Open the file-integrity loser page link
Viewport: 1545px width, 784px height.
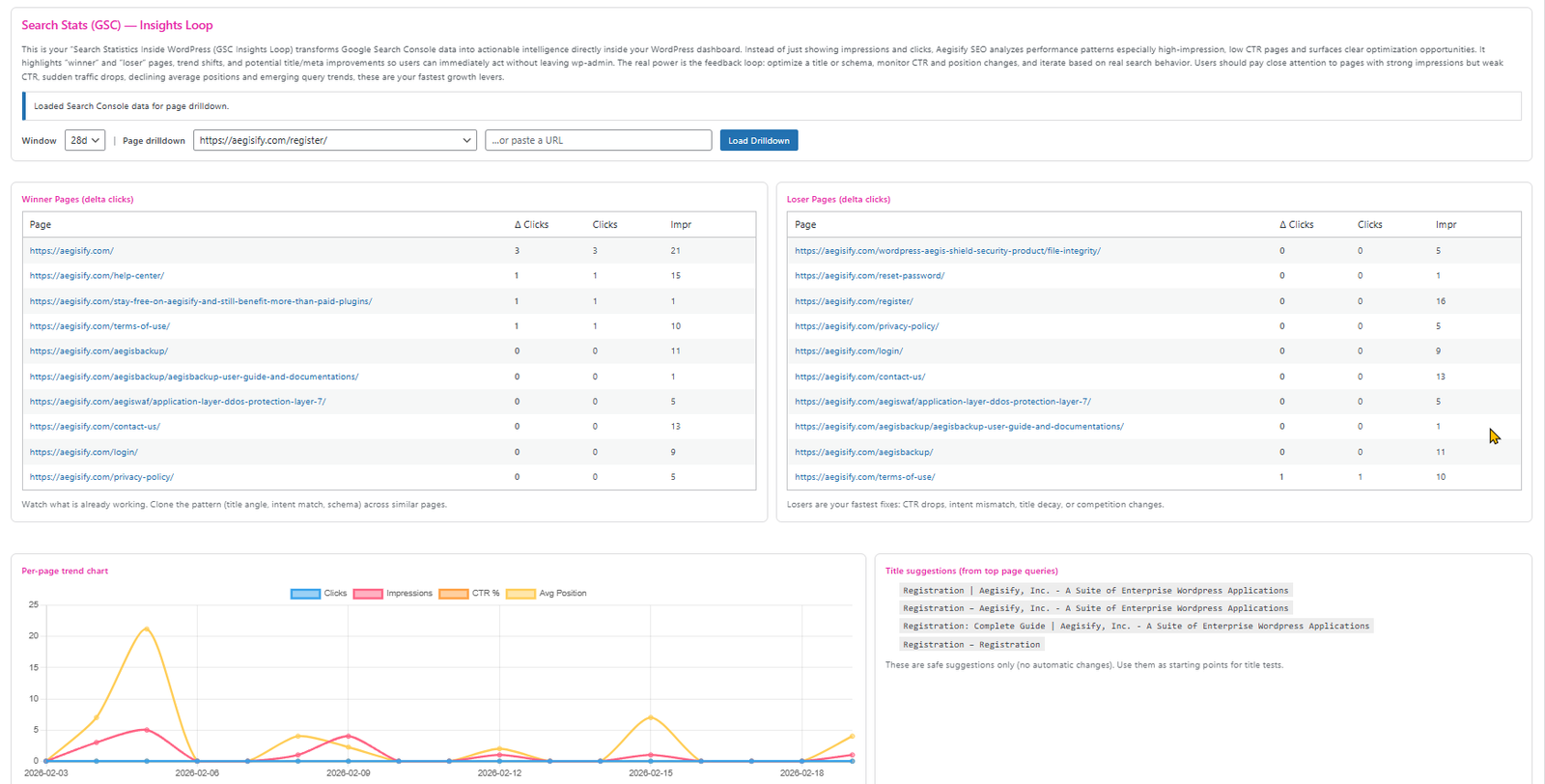coord(947,251)
